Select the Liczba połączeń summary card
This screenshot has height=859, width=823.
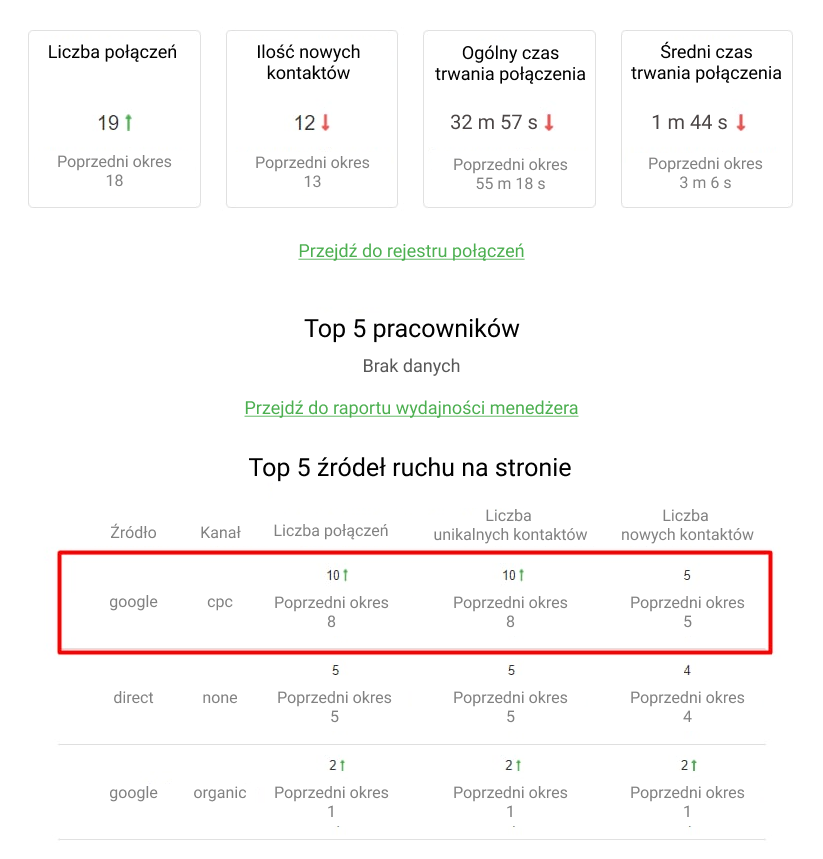(115, 119)
